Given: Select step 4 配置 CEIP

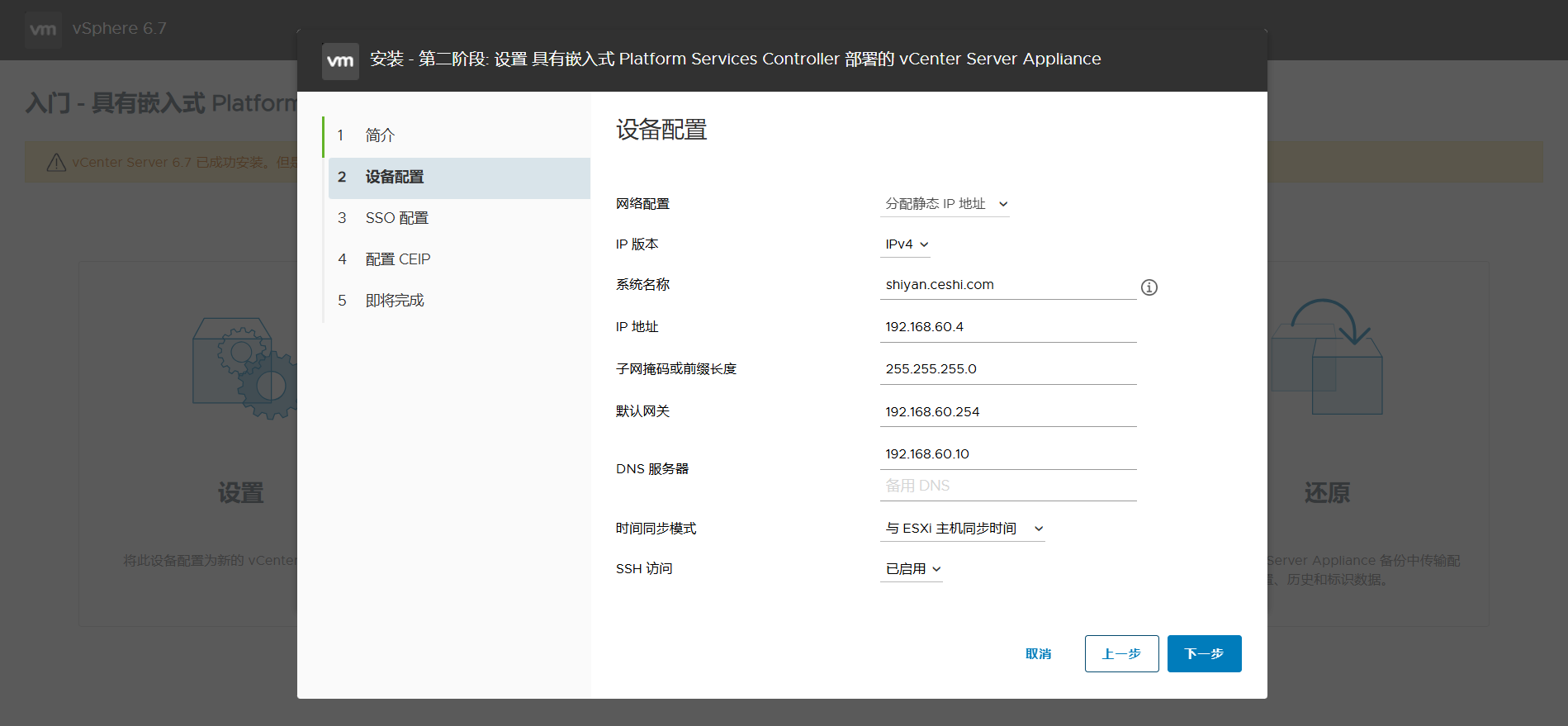Looking at the screenshot, I should pyautogui.click(x=458, y=259).
